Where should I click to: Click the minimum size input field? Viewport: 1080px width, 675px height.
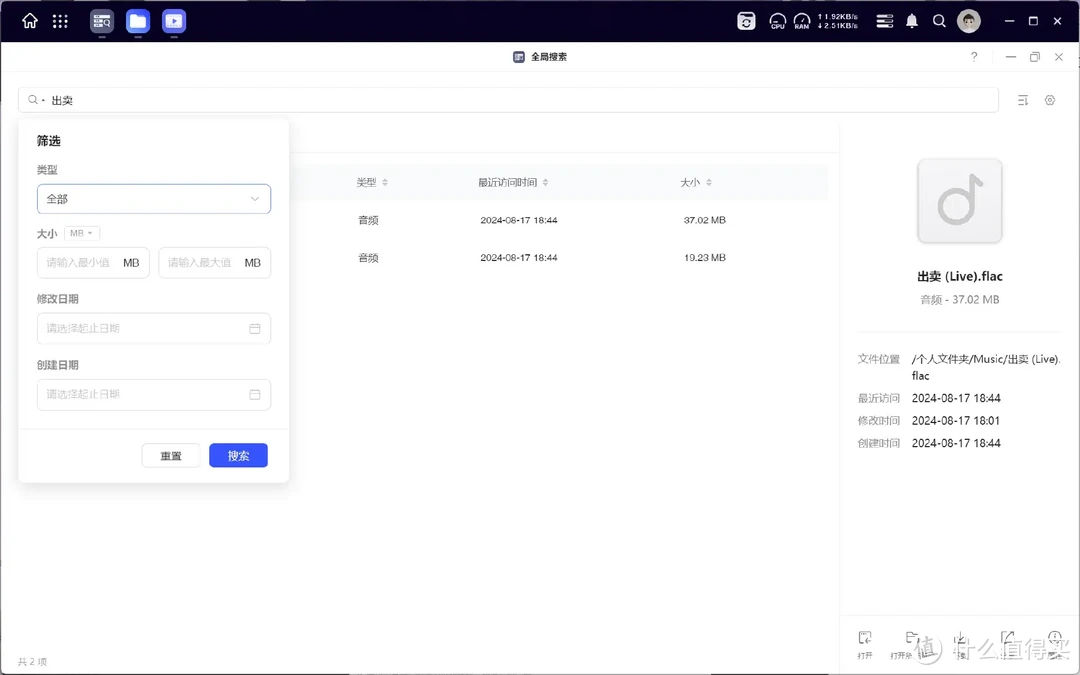(x=80, y=263)
